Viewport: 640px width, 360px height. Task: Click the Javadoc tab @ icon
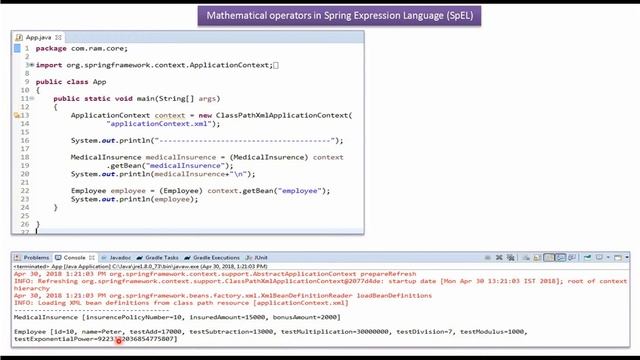click(104, 258)
